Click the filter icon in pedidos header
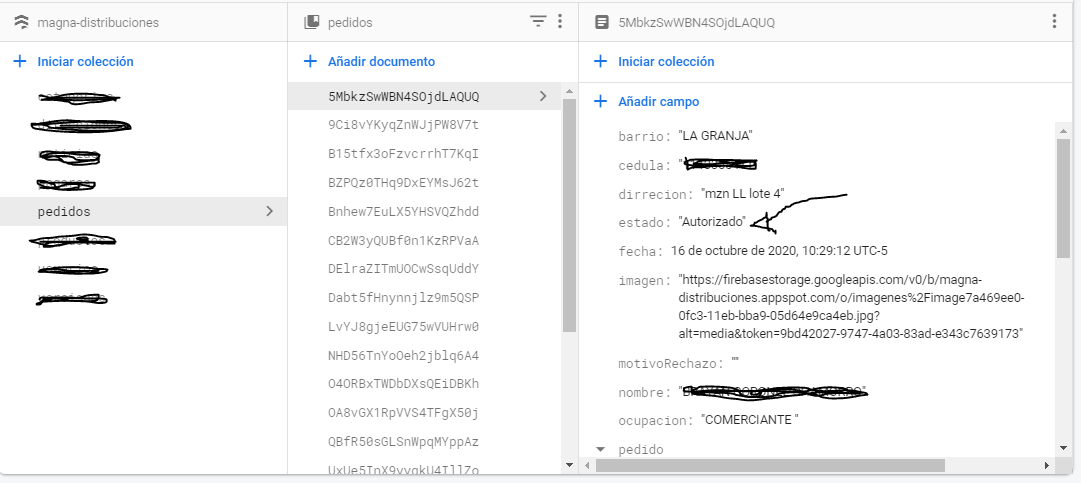Image resolution: width=1081 pixels, height=483 pixels. (538, 21)
